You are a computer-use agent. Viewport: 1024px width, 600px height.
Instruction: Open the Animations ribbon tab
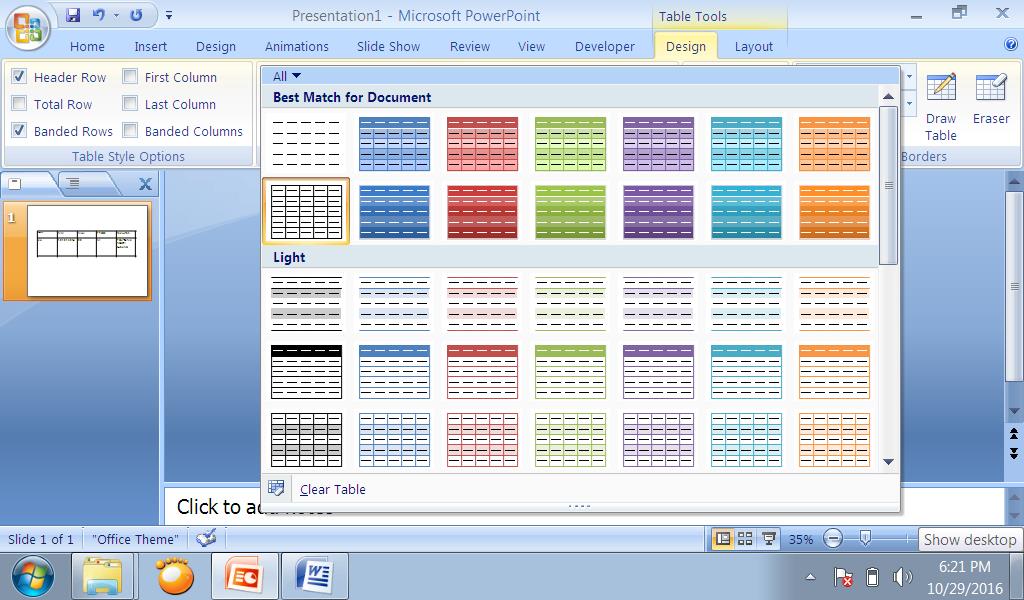click(x=296, y=46)
